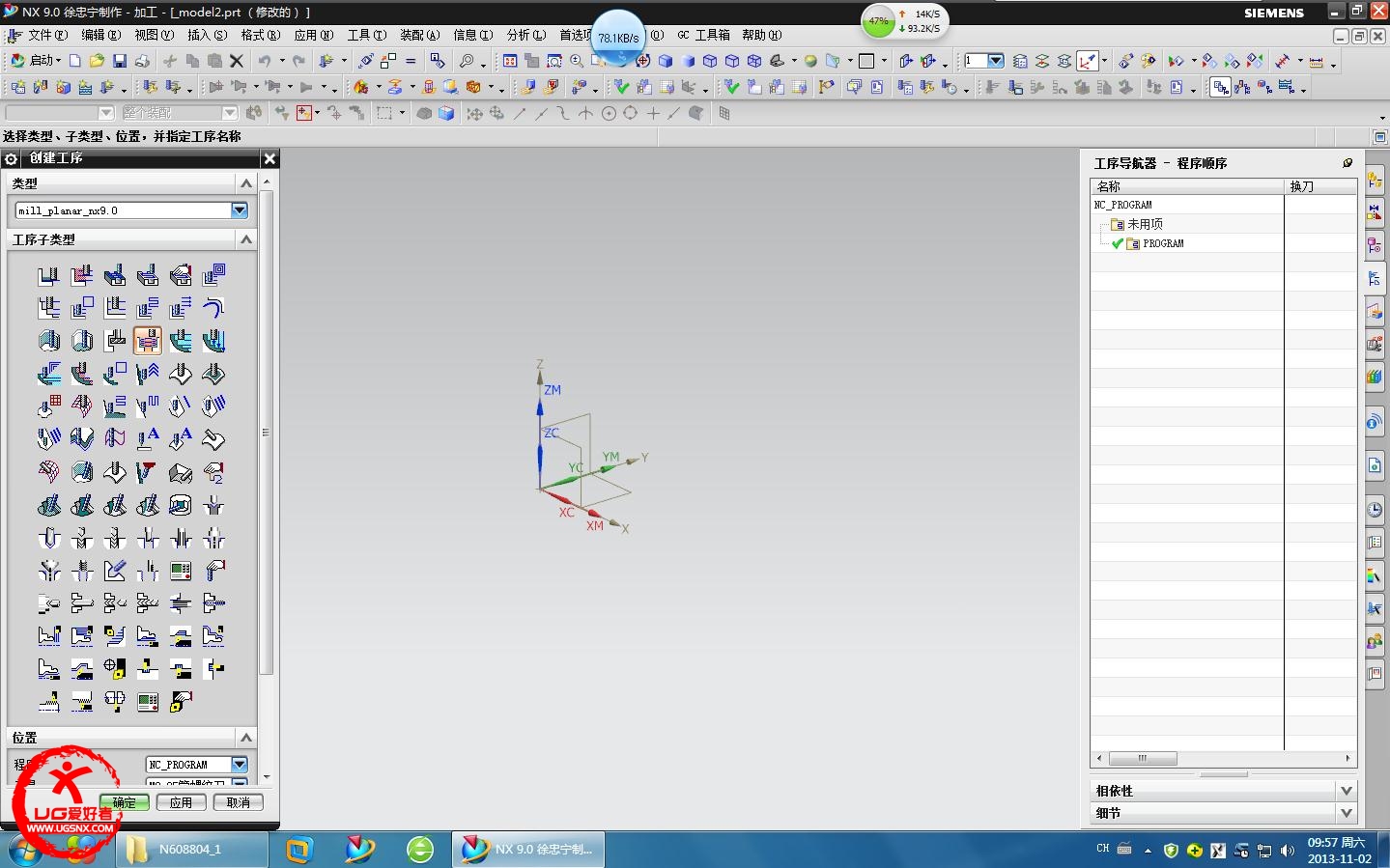Choose the machine control subtype icon in drilling row
The height and width of the screenshot is (868, 1390).
tap(181, 571)
